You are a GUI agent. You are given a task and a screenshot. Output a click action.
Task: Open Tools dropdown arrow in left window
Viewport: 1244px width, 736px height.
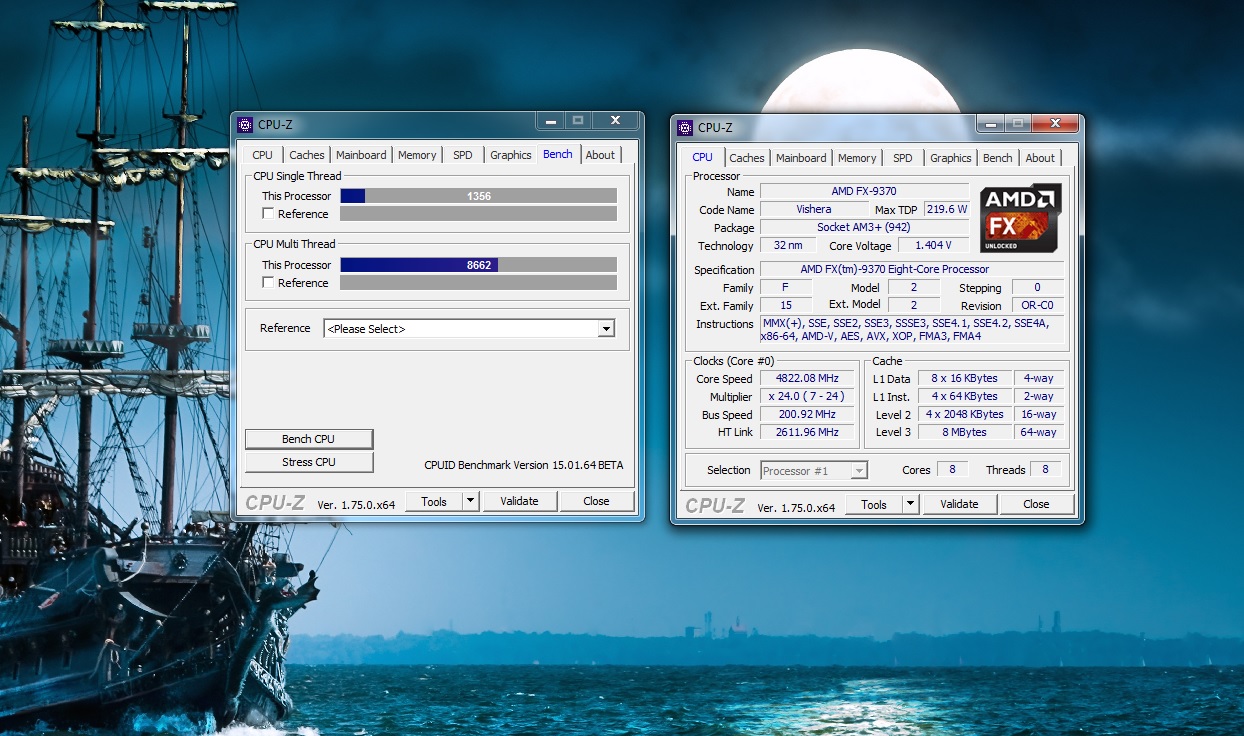pos(471,501)
